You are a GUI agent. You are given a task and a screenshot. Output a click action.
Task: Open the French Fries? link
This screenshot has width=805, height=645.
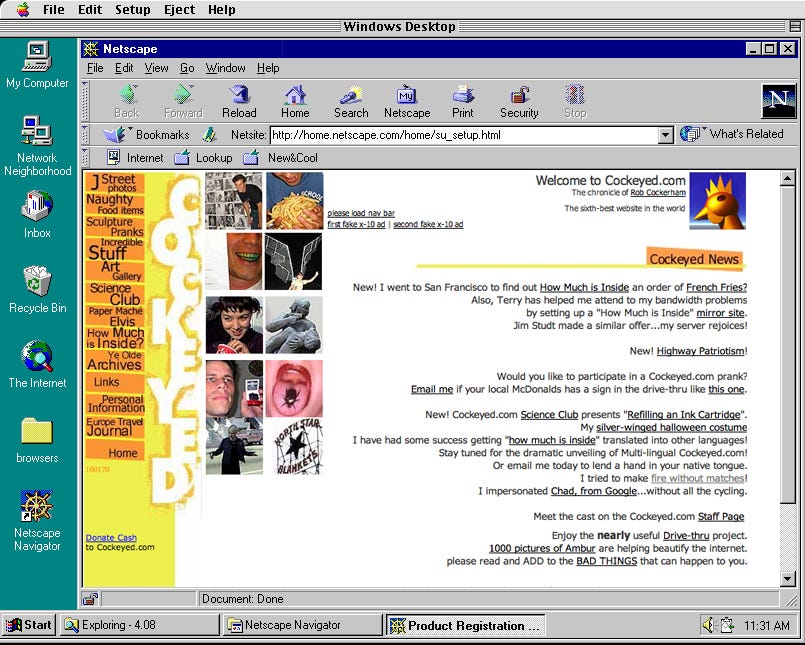(717, 287)
